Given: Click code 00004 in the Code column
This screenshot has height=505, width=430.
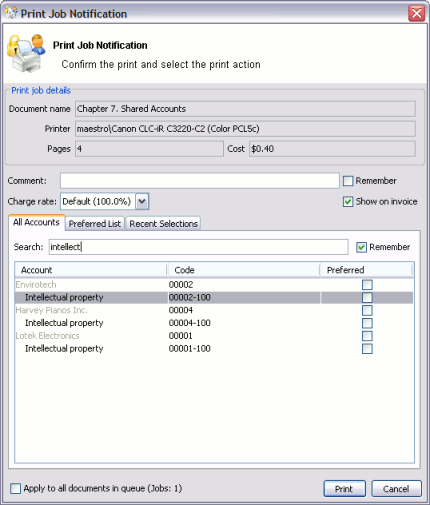Looking at the screenshot, I should click(x=181, y=310).
